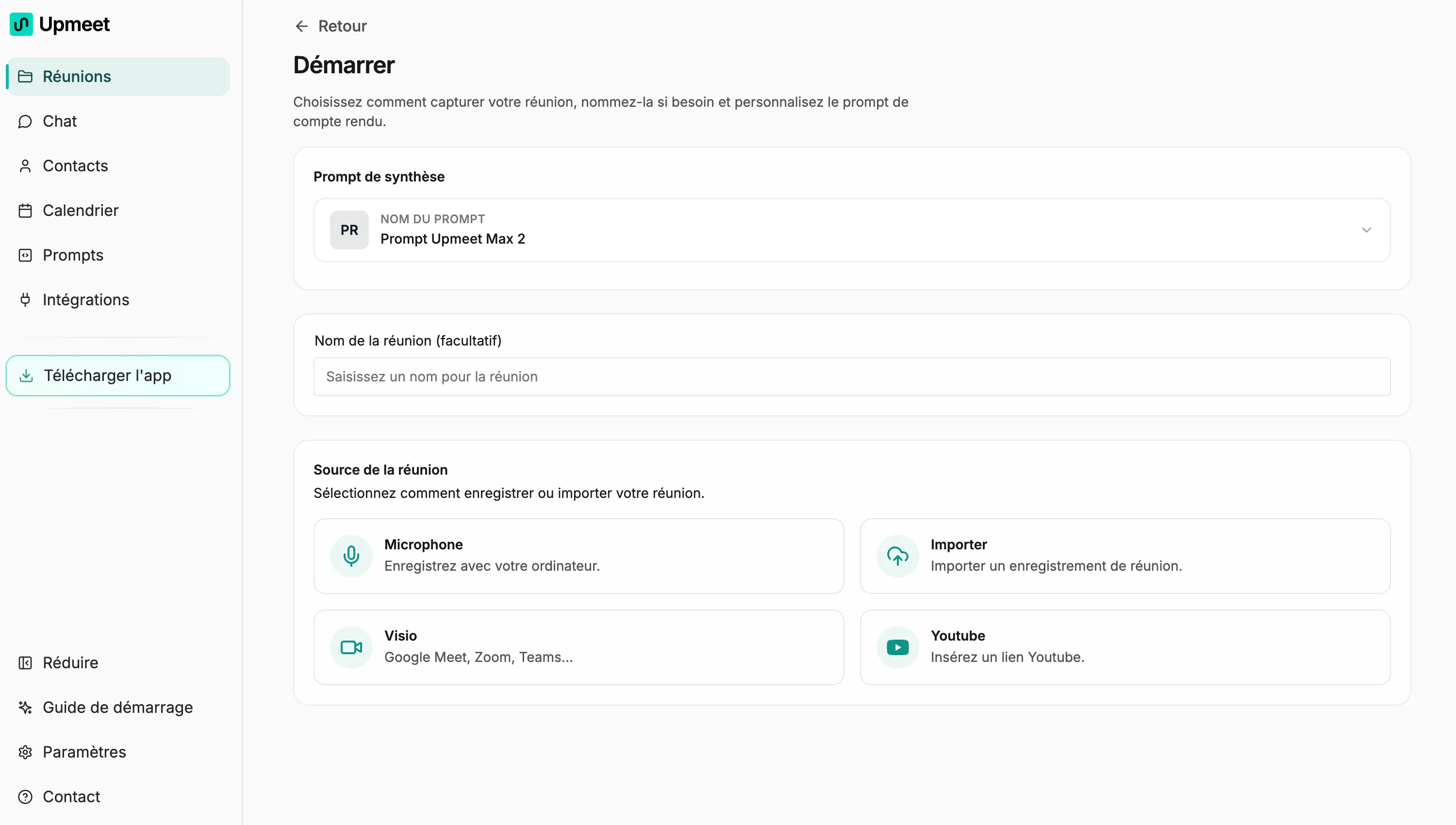Click the Contacts person icon

coord(25,166)
